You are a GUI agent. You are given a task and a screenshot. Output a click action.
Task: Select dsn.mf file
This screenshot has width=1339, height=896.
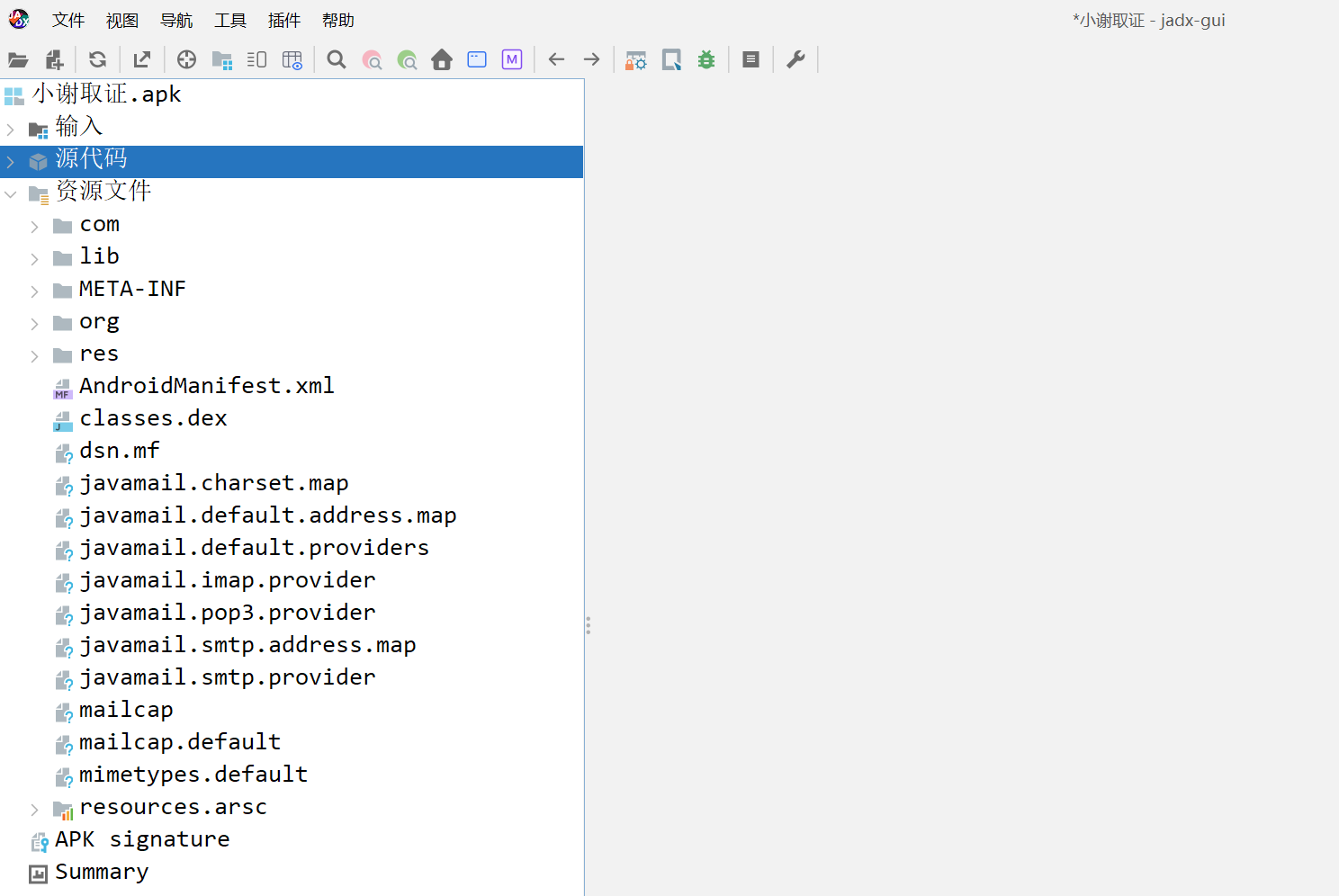[120, 451]
